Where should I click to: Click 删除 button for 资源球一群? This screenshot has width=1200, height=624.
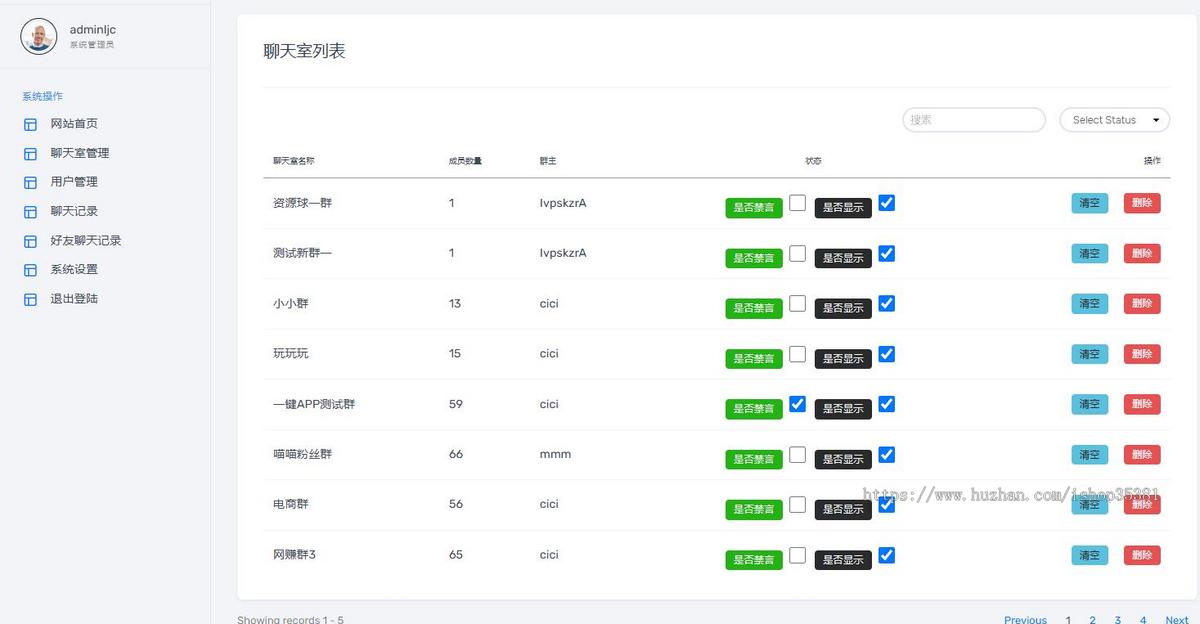point(1142,203)
